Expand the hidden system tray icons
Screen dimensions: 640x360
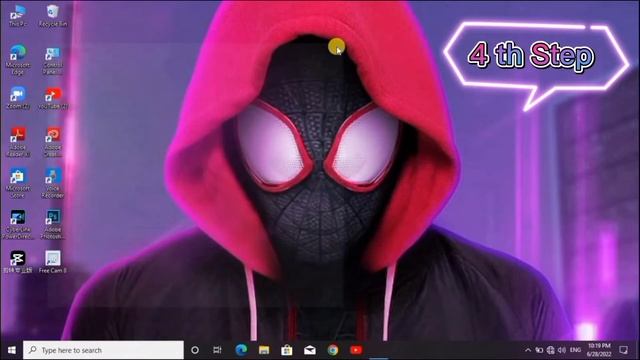528,350
